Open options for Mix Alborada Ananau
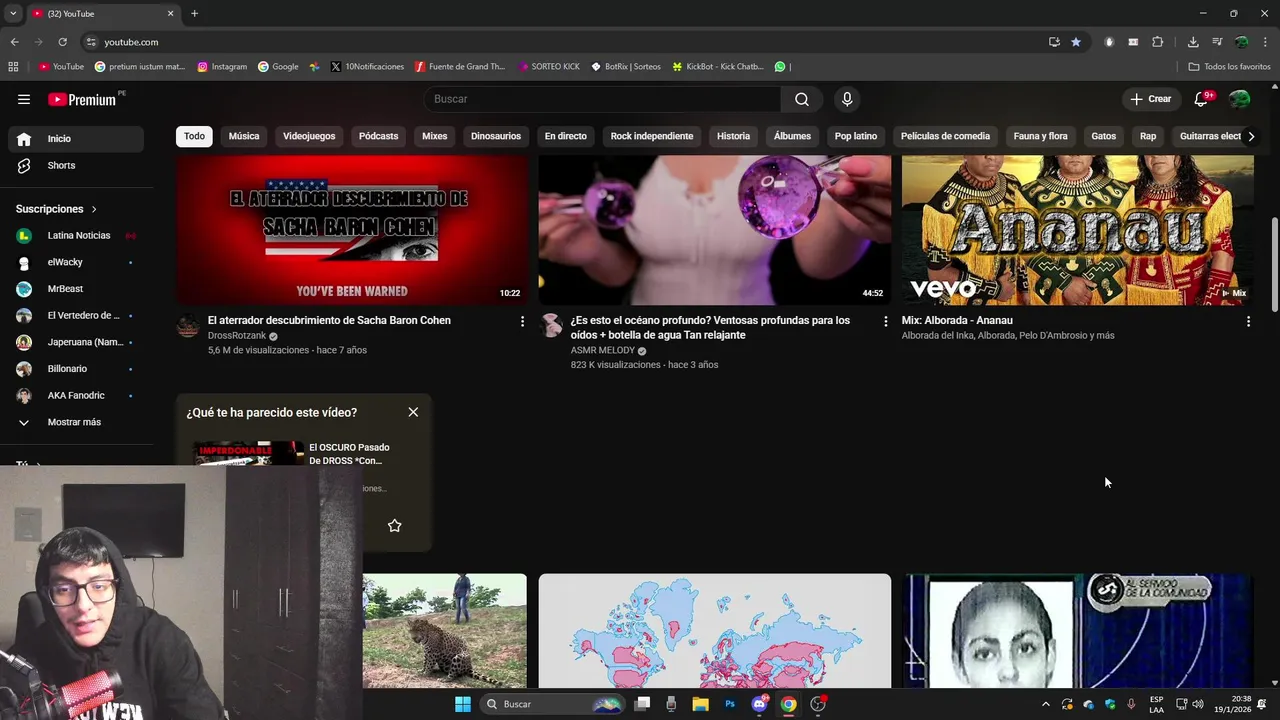The image size is (1280, 720). click(1248, 321)
